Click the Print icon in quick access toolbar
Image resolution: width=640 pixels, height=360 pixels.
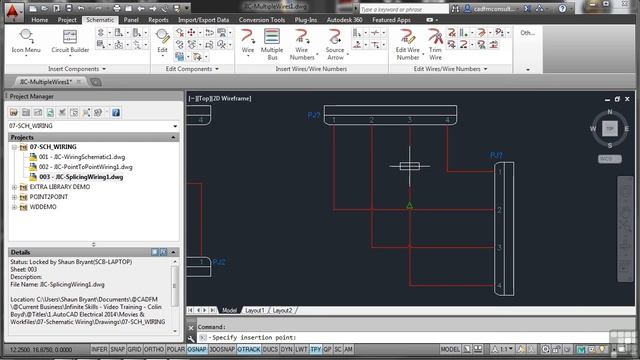(x=117, y=8)
